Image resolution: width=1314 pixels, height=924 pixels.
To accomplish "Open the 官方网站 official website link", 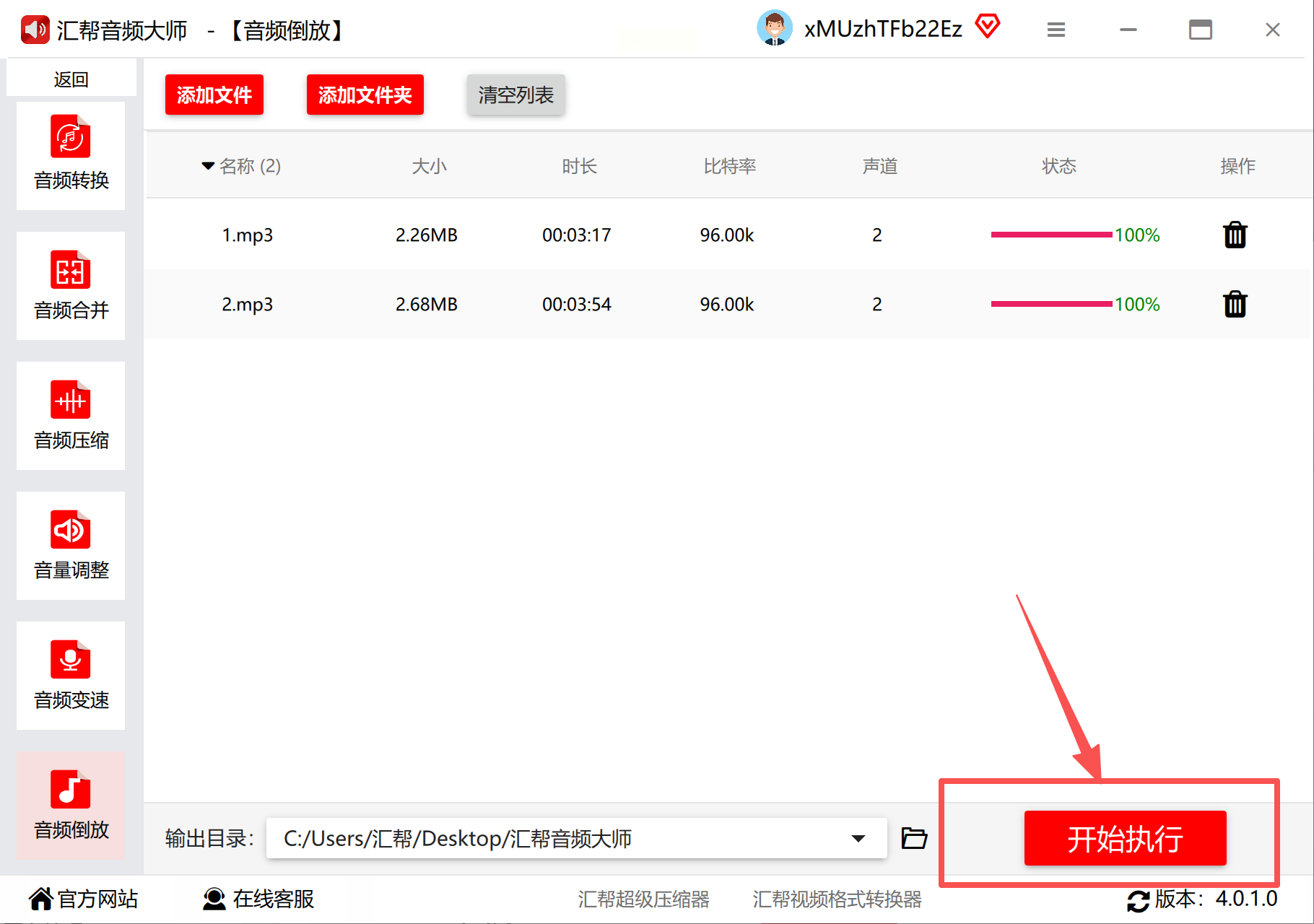I will [x=83, y=899].
